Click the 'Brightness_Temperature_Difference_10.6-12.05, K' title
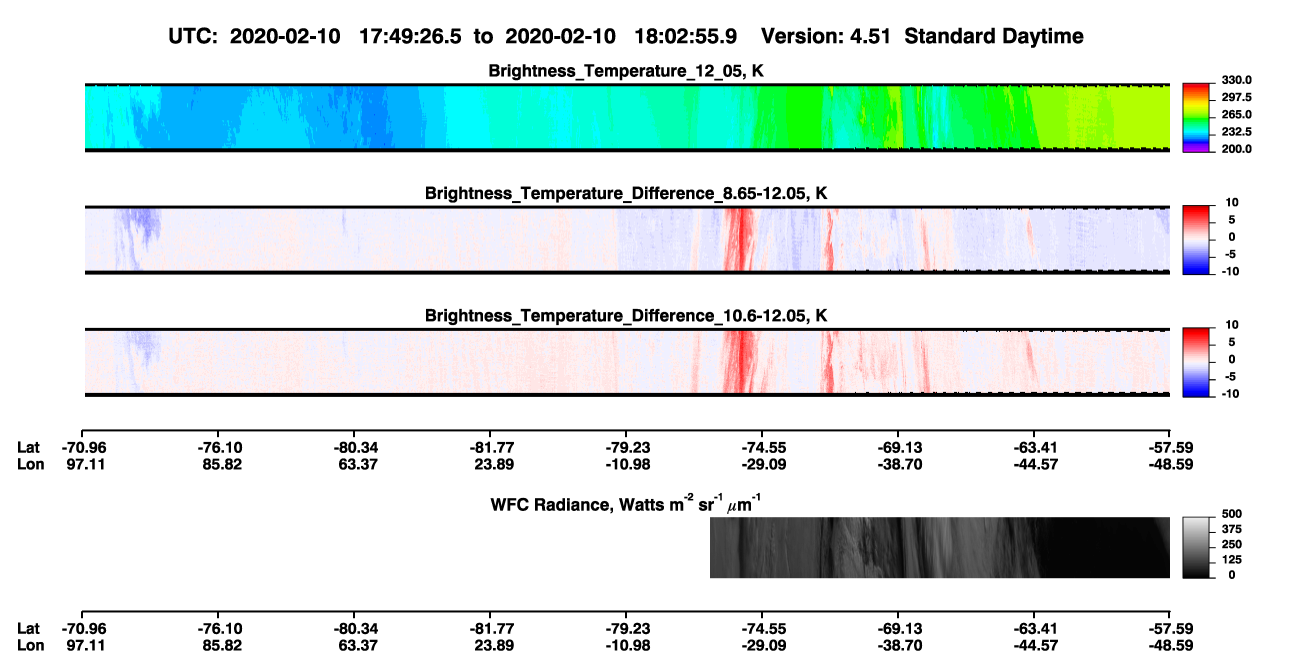1300x667 pixels. [627, 315]
